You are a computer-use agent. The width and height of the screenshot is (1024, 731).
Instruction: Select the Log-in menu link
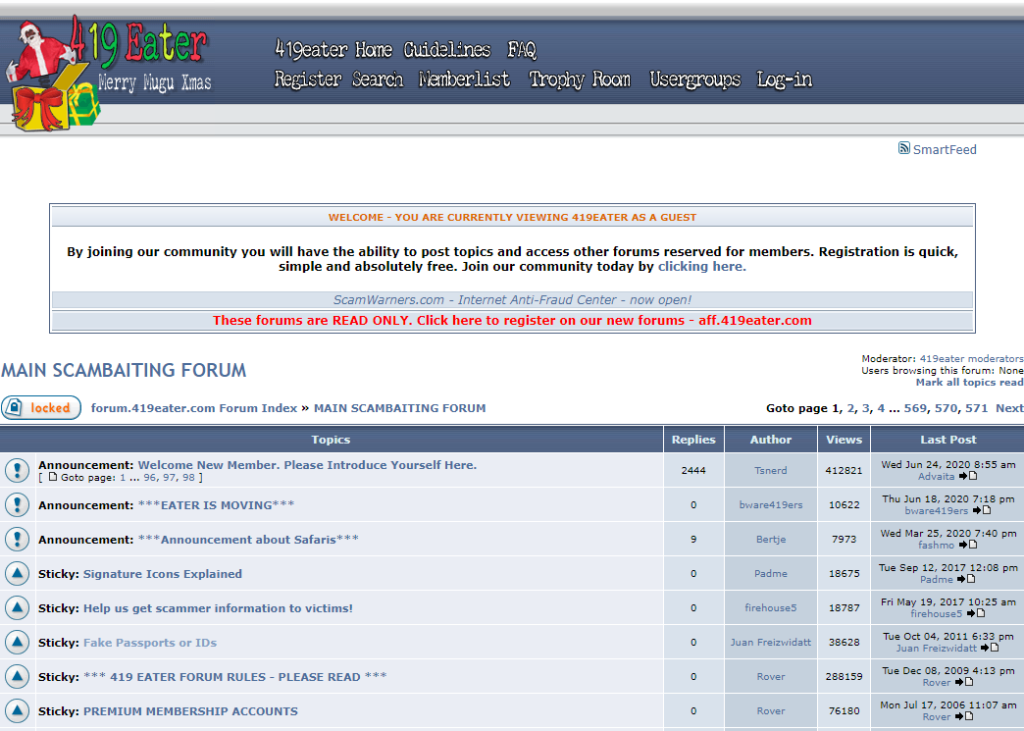click(784, 79)
